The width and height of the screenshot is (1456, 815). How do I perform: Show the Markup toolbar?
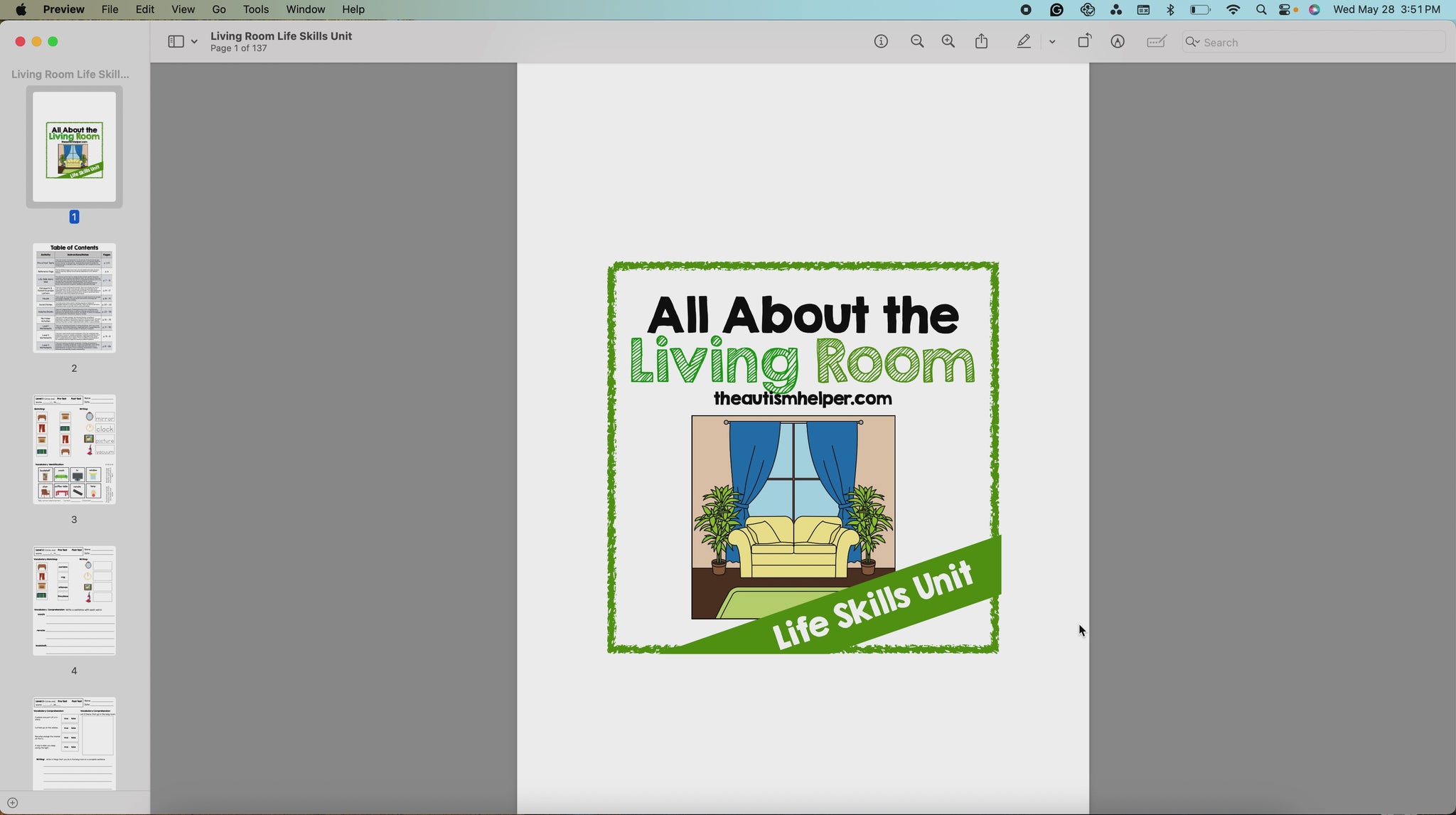click(1118, 42)
